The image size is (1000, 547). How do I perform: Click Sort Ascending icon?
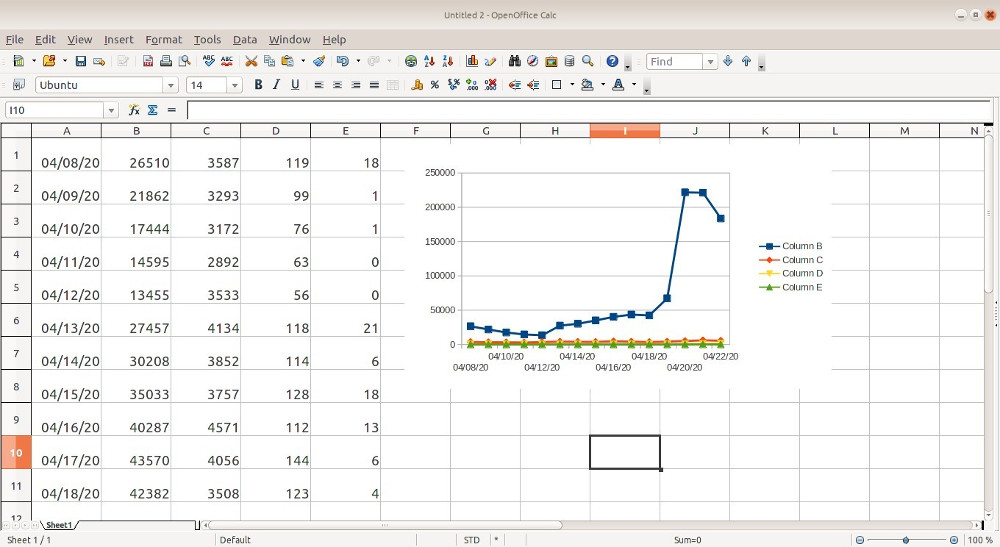tap(428, 61)
